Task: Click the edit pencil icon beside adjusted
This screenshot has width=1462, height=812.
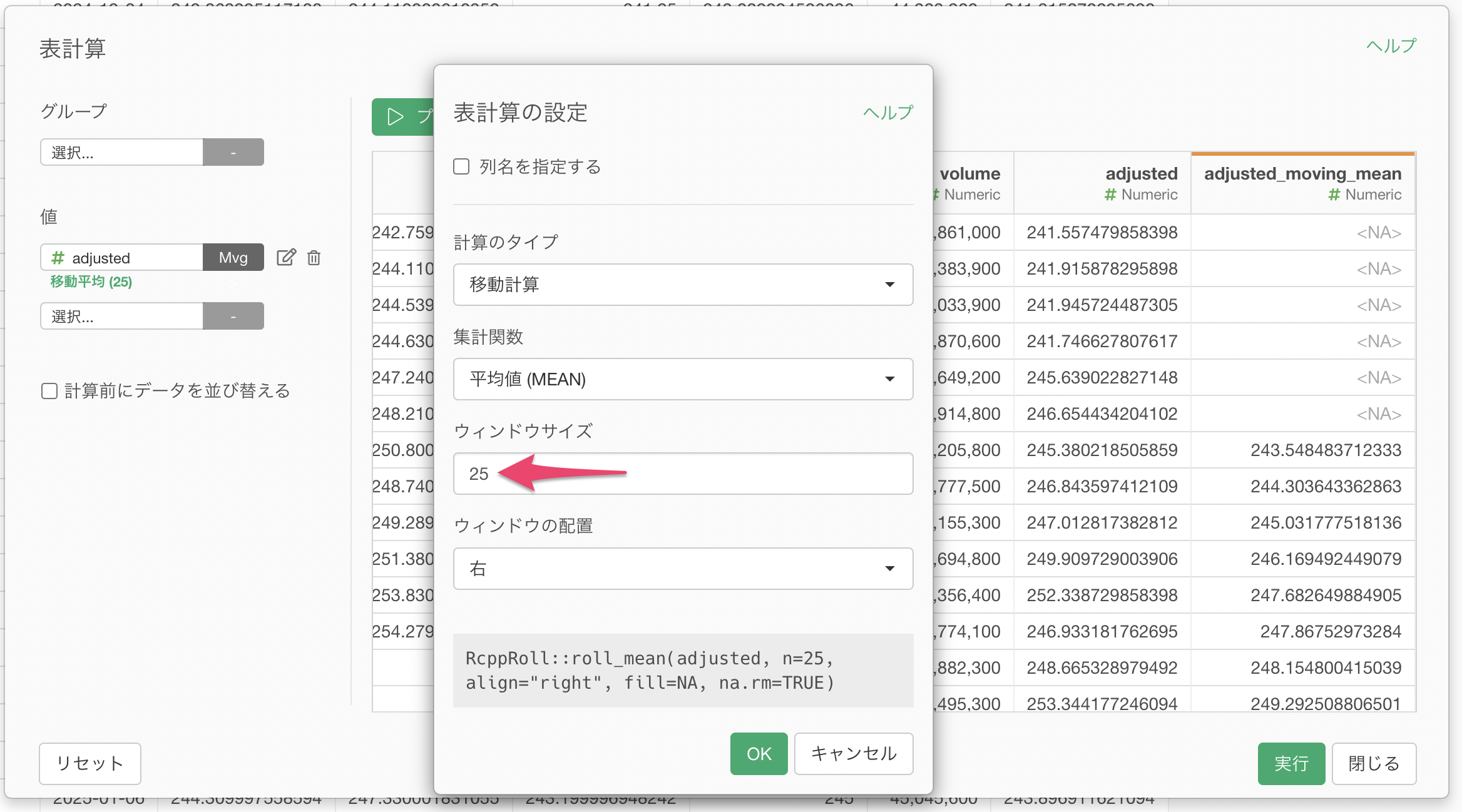Action: click(x=286, y=257)
